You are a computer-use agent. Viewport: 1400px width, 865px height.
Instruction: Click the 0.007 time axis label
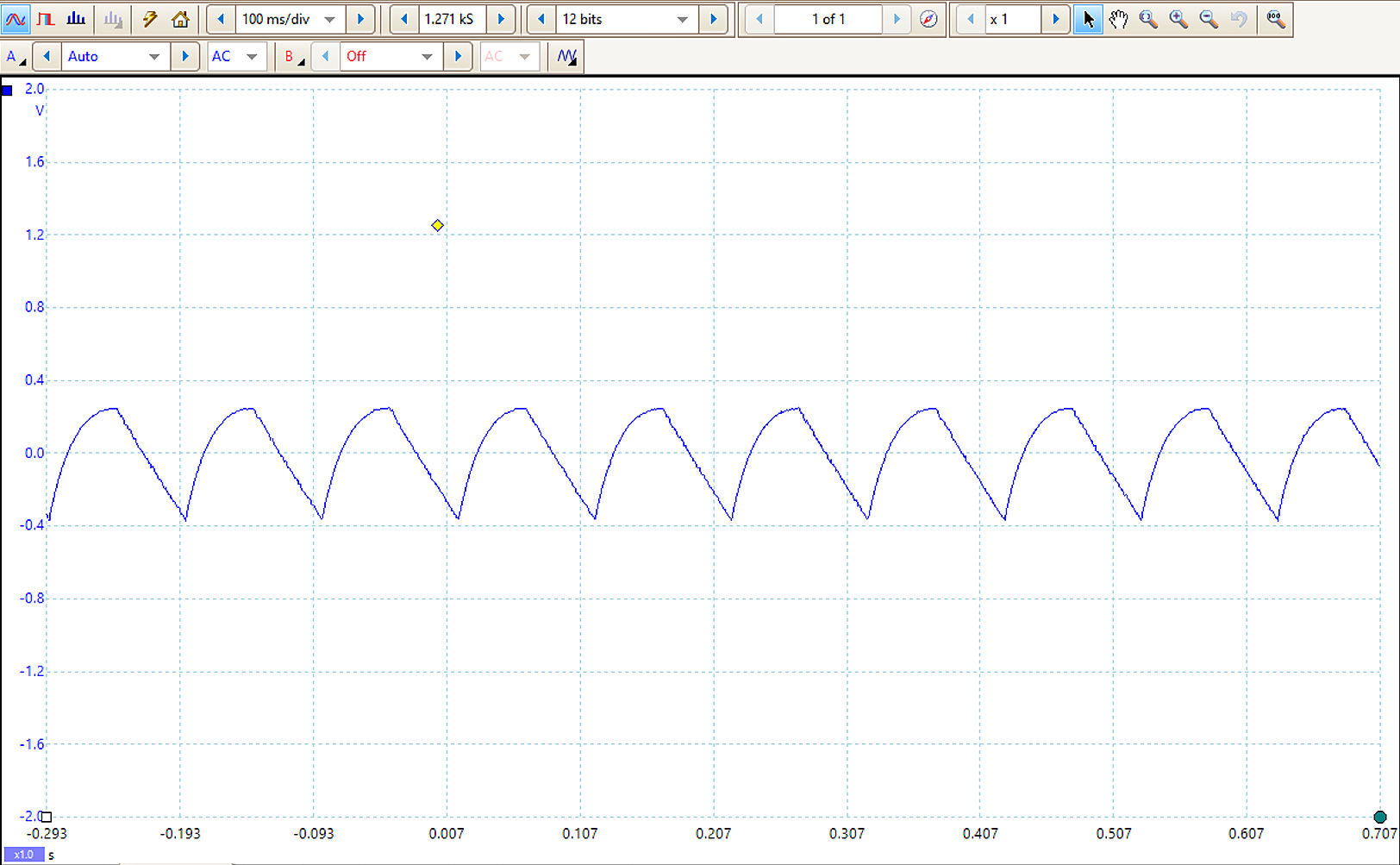(447, 834)
